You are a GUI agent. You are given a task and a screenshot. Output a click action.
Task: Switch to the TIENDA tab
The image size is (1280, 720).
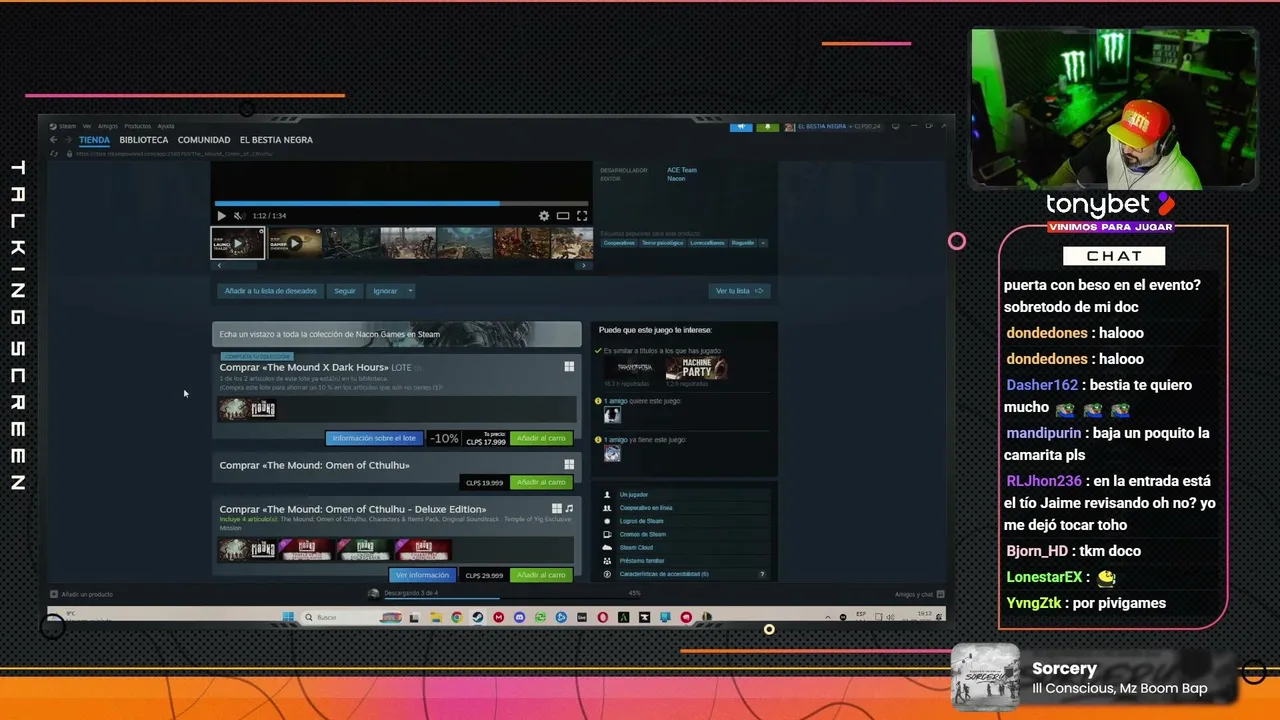coord(94,140)
